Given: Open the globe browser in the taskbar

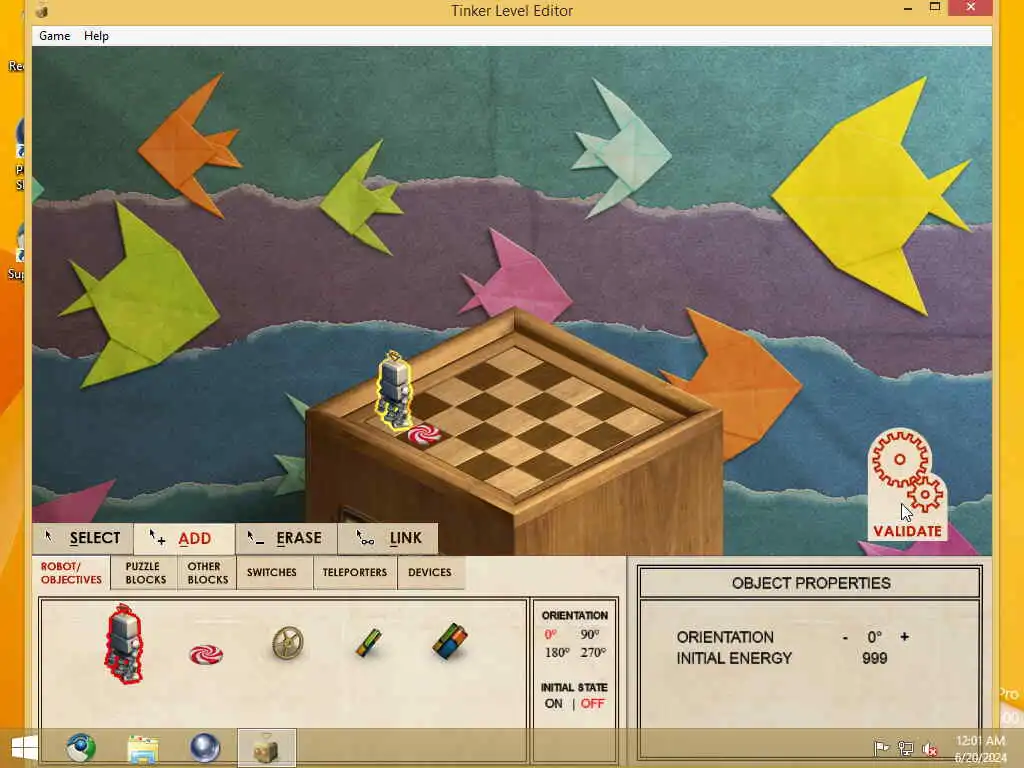Looking at the screenshot, I should click(x=81, y=748).
